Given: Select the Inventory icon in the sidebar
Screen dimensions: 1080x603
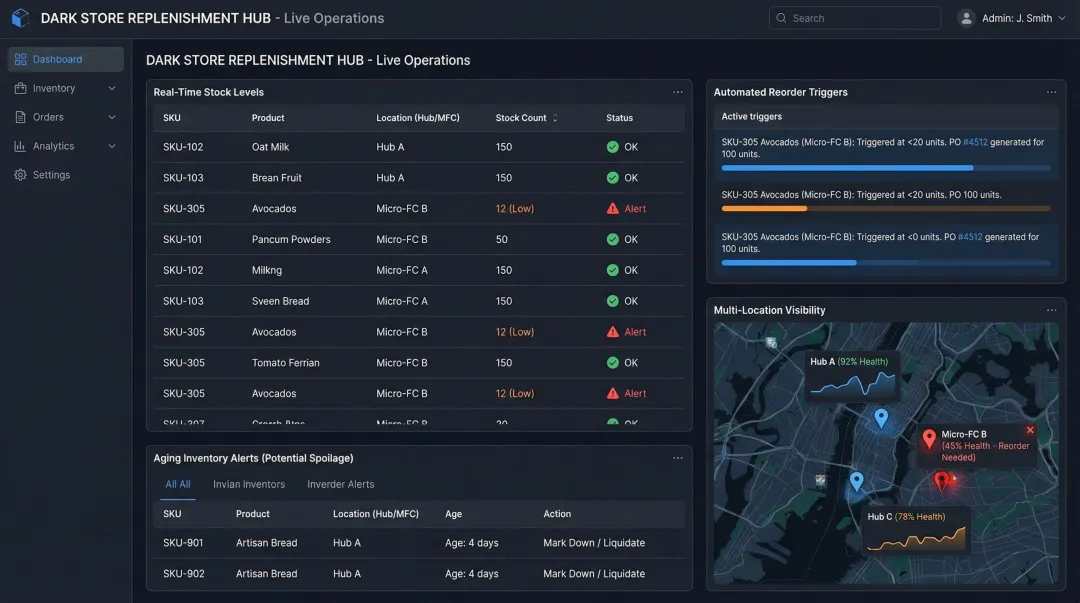Looking at the screenshot, I should click(20, 87).
